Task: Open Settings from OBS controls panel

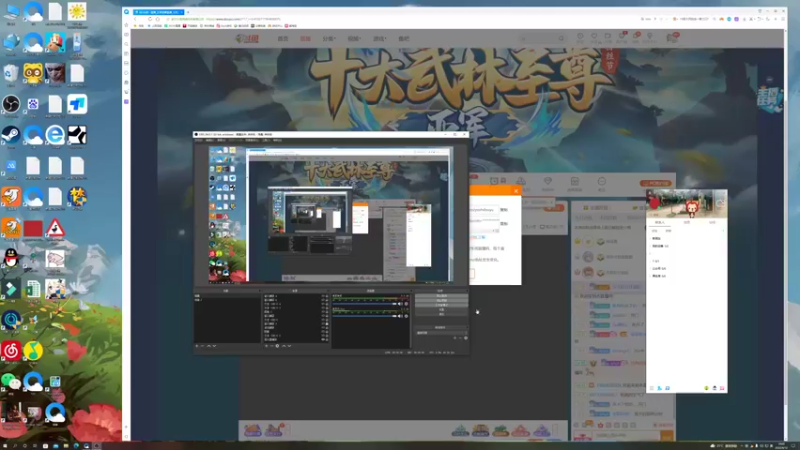Action: [x=441, y=310]
